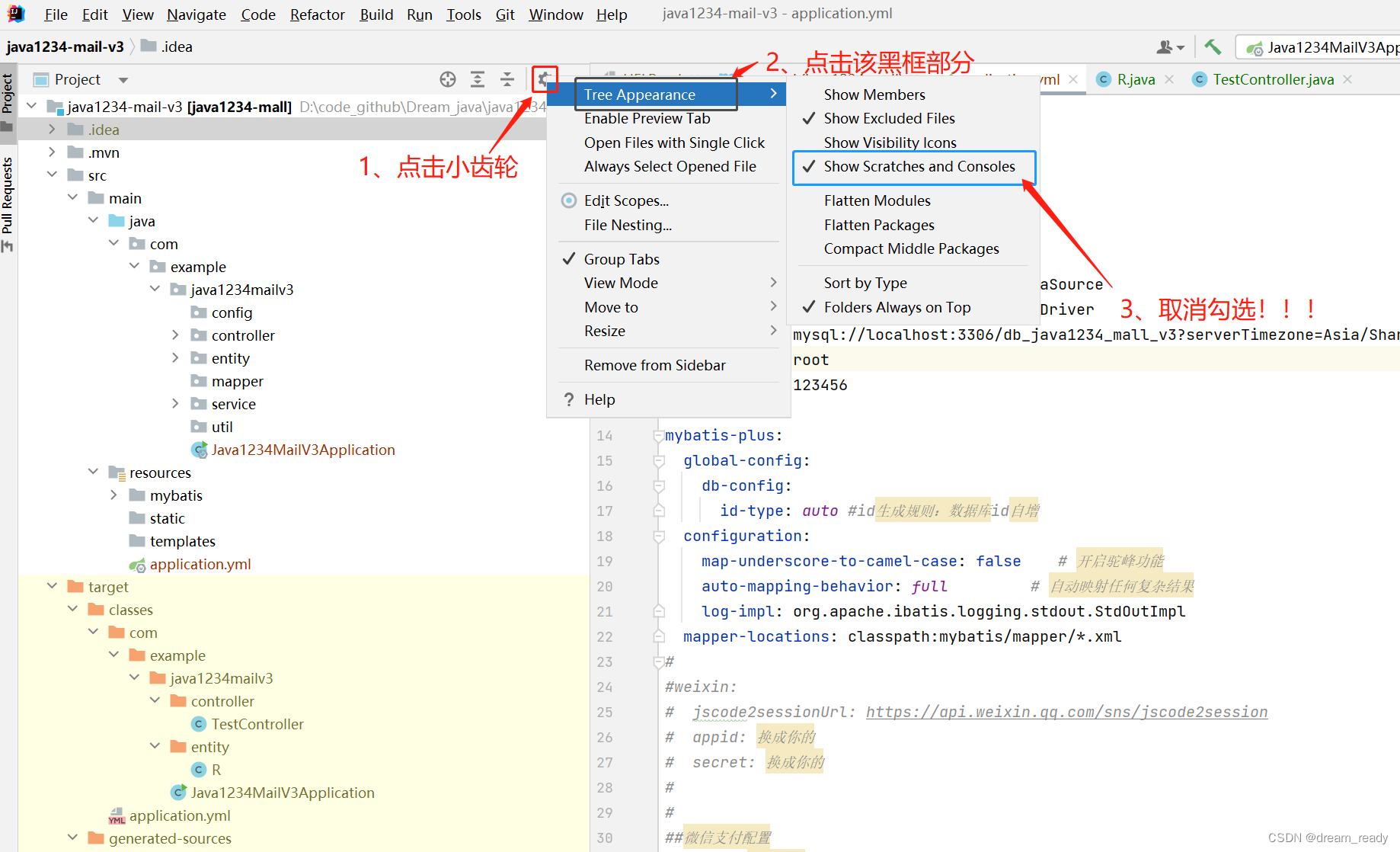This screenshot has width=1400, height=852.
Task: Close the R.java editor tab
Action: 1169,79
